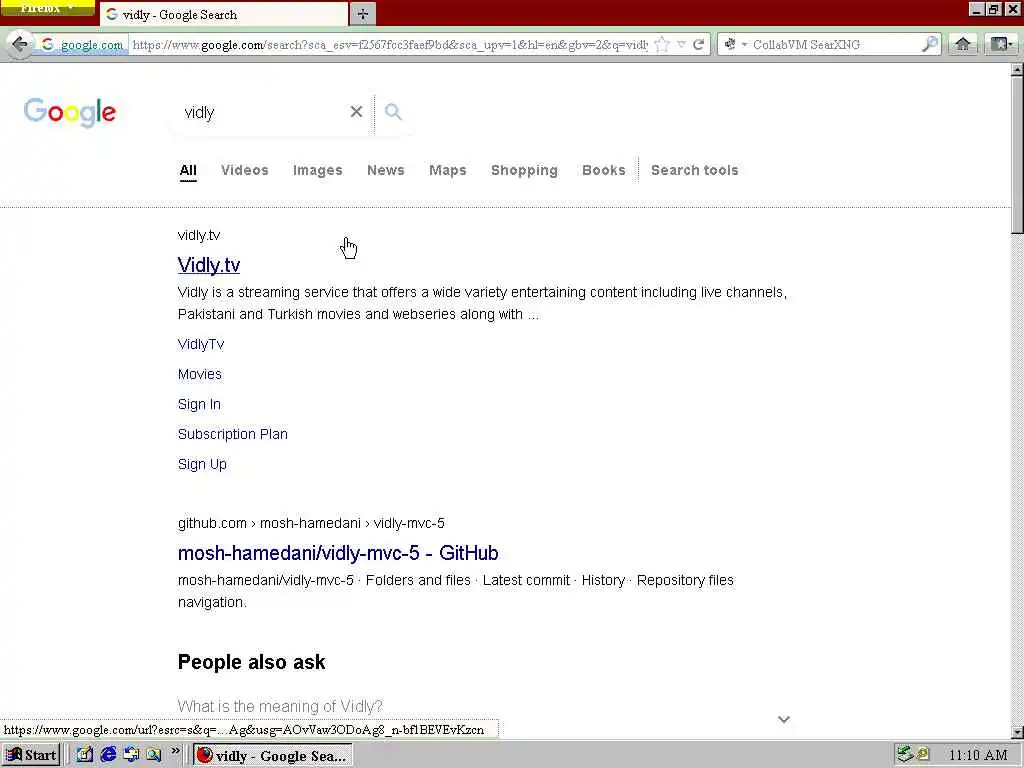Clear the search with X icon
Image resolution: width=1024 pixels, height=768 pixels.
click(356, 112)
